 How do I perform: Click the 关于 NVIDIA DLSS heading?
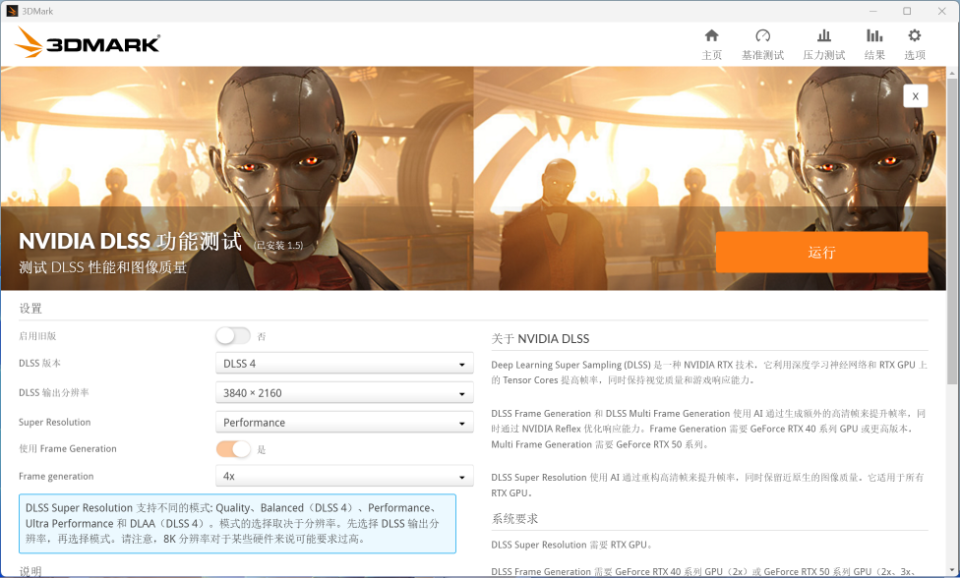pos(540,339)
